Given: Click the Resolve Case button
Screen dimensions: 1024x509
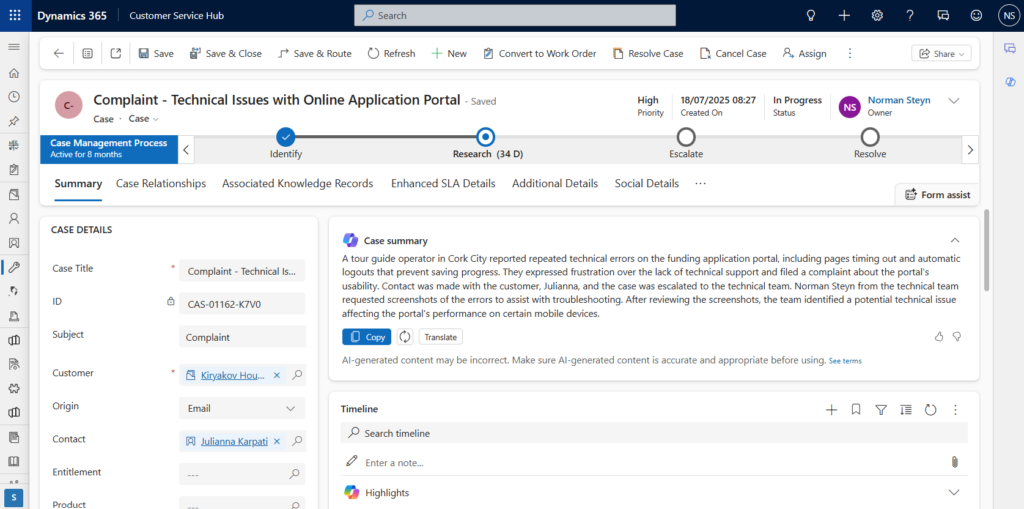Looking at the screenshot, I should pos(648,54).
